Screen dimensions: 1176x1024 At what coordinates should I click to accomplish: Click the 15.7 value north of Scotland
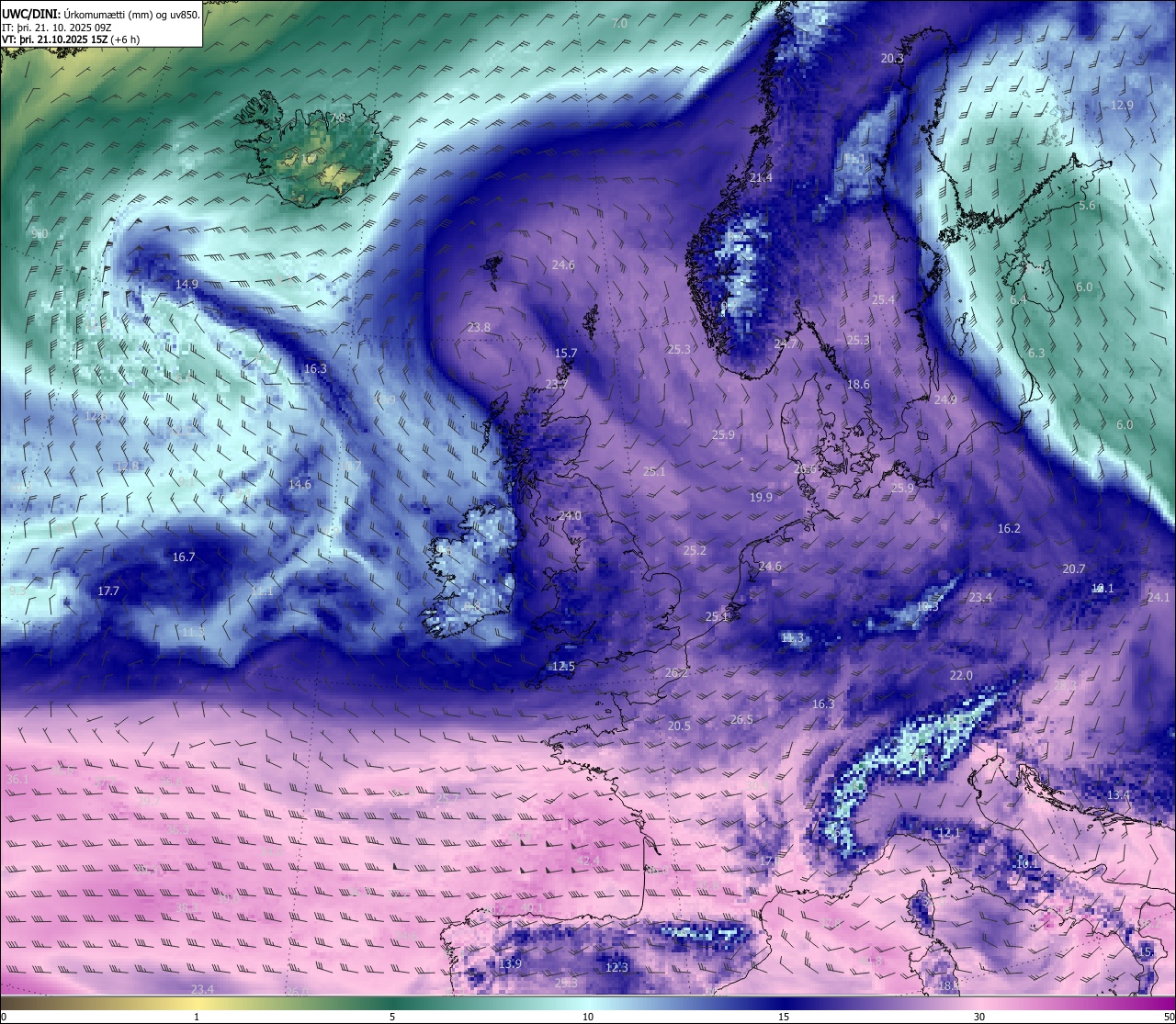566,354
